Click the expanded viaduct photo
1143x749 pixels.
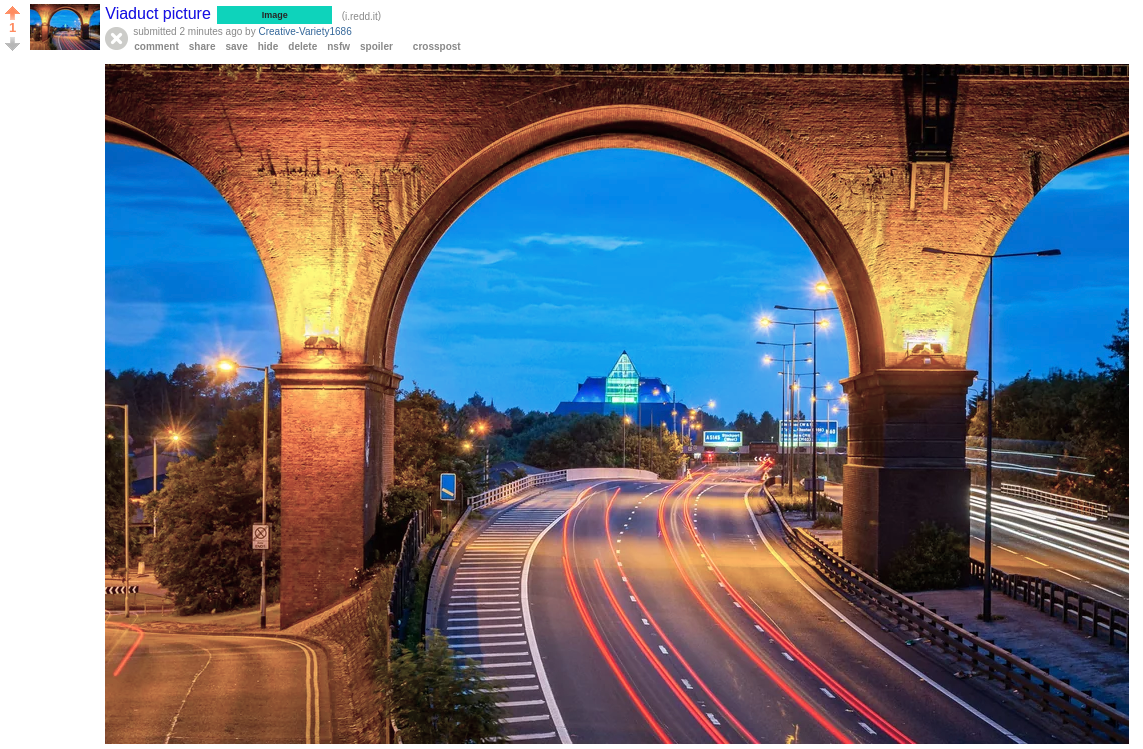617,404
